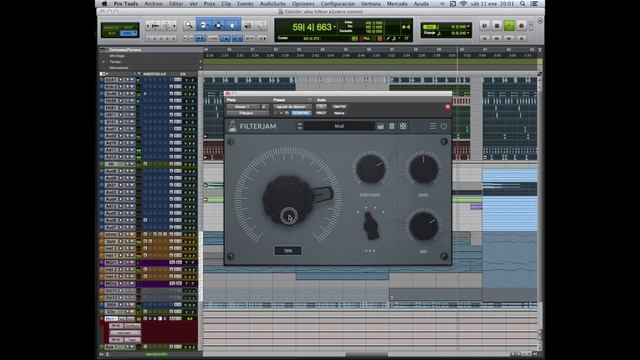
Task: Click the Grid mode button
Action: coord(128,33)
